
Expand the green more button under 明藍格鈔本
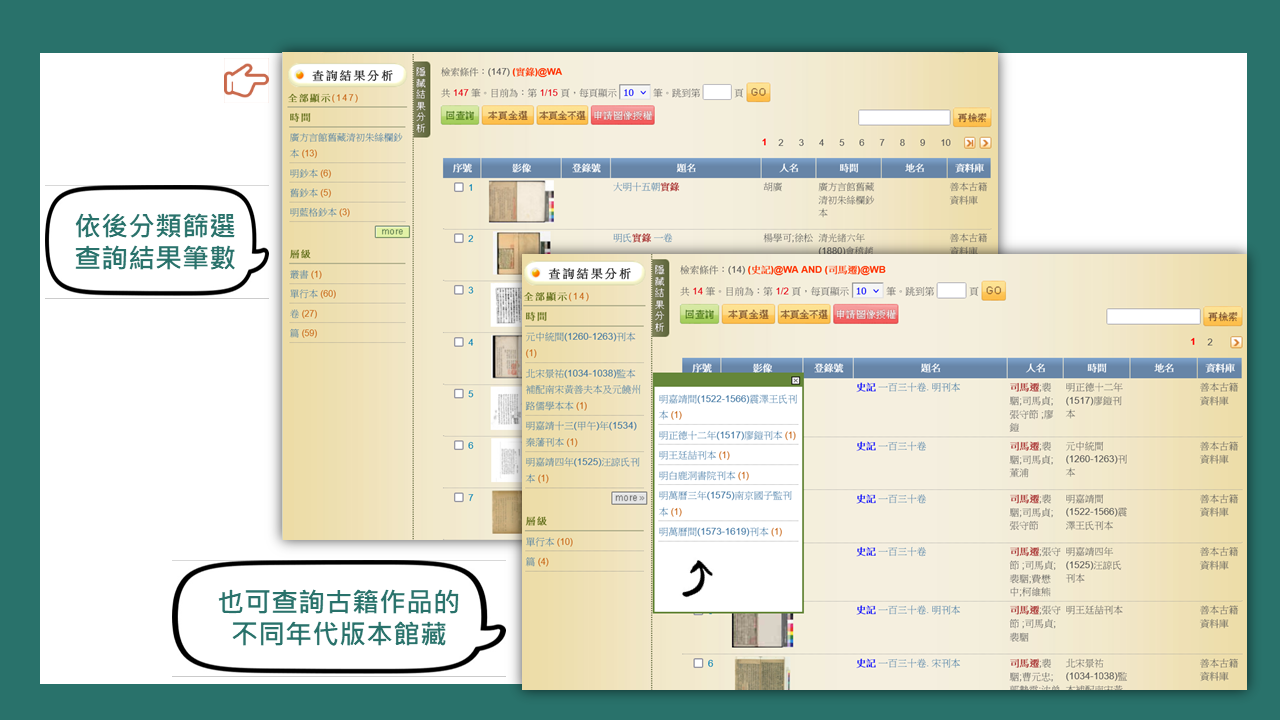point(392,231)
